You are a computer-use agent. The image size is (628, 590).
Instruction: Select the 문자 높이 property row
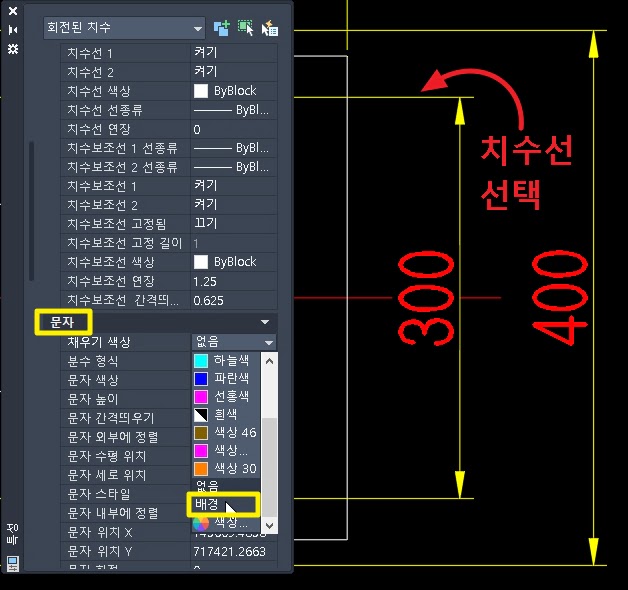click(125, 399)
